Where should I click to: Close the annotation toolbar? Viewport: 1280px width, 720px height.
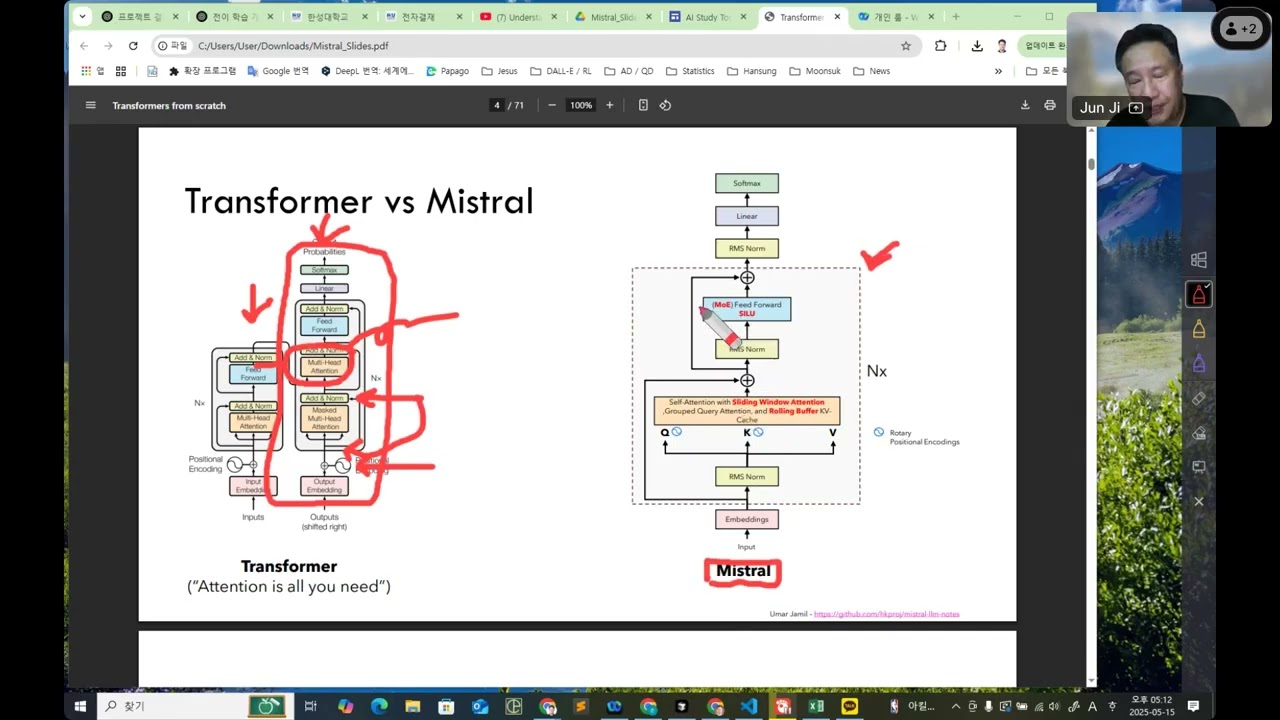[x=1198, y=501]
